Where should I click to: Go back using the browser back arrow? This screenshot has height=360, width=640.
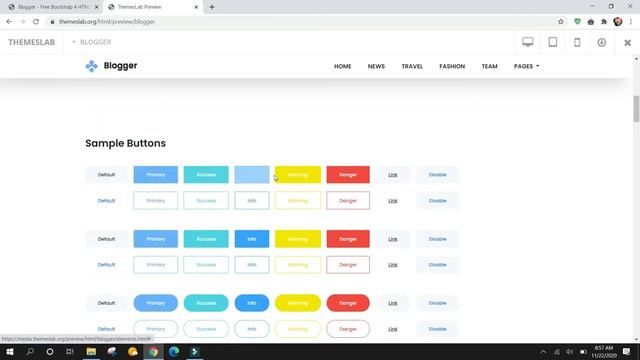[9, 22]
